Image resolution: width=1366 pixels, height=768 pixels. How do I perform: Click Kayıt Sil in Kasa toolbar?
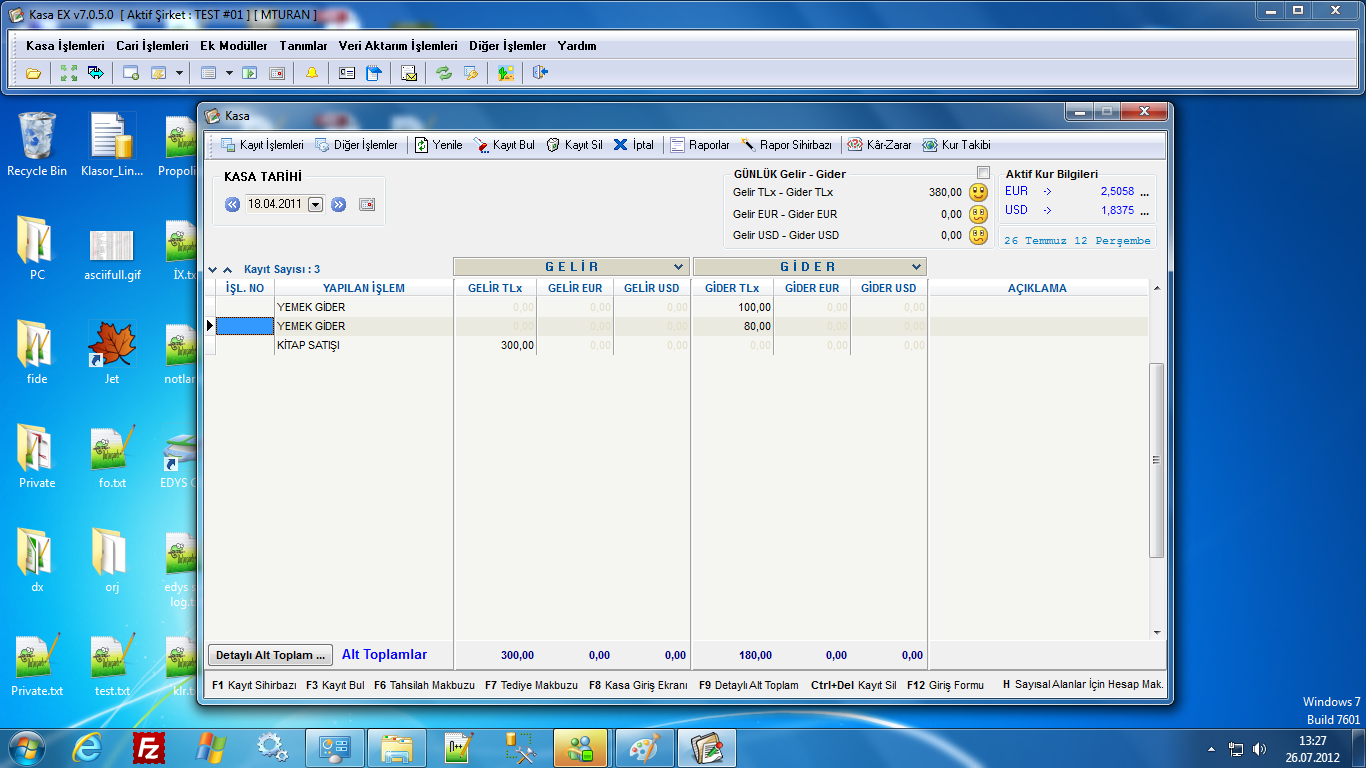(x=575, y=145)
